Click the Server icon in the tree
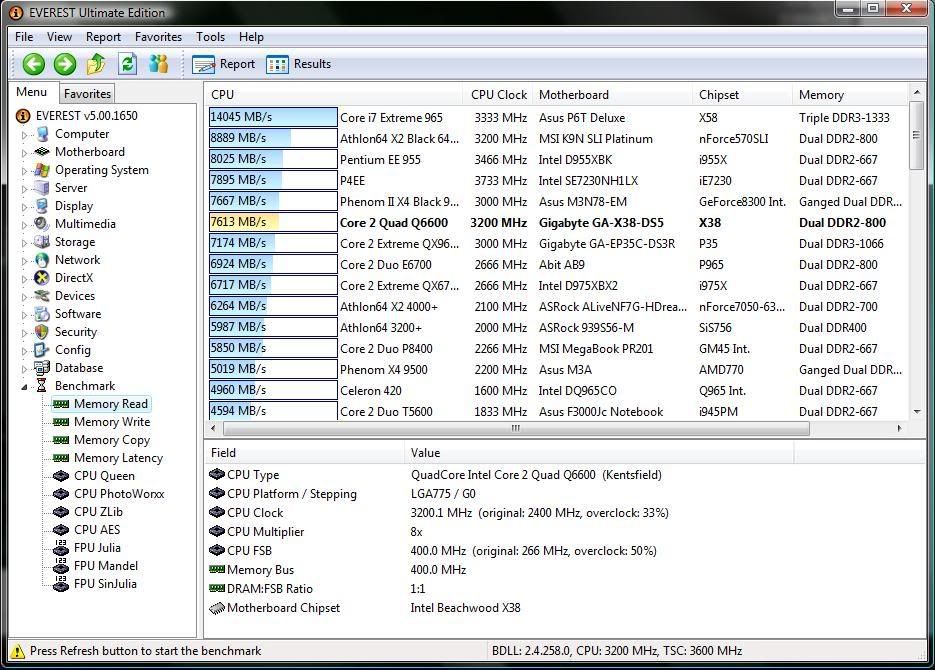Screen dimensions: 935x670 click(42, 188)
